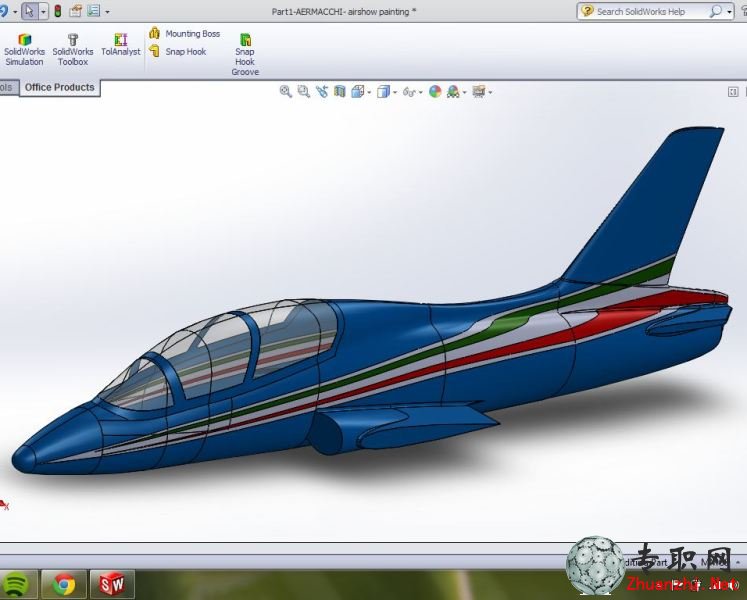The height and width of the screenshot is (600, 747).
Task: Open Spotify from the taskbar
Action: coord(18,584)
